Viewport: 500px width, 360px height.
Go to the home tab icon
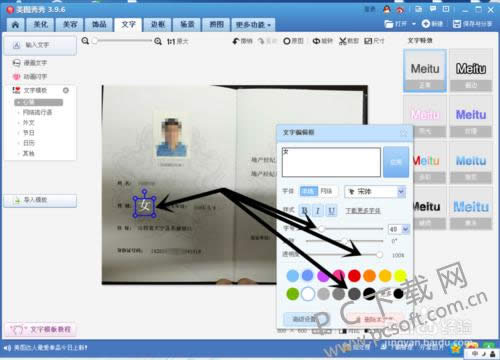pyautogui.click(x=15, y=25)
